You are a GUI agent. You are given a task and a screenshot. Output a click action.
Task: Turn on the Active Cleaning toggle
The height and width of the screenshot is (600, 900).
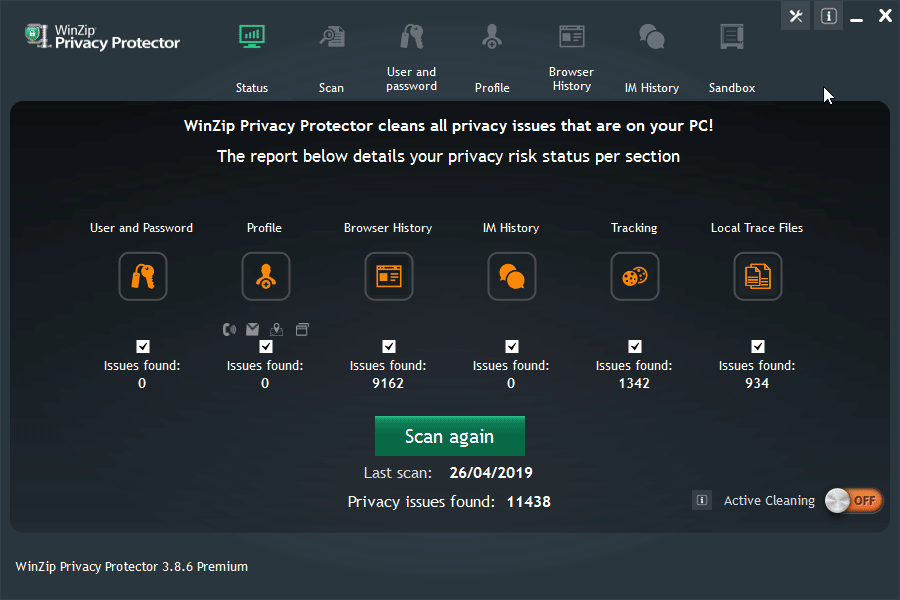coord(854,500)
